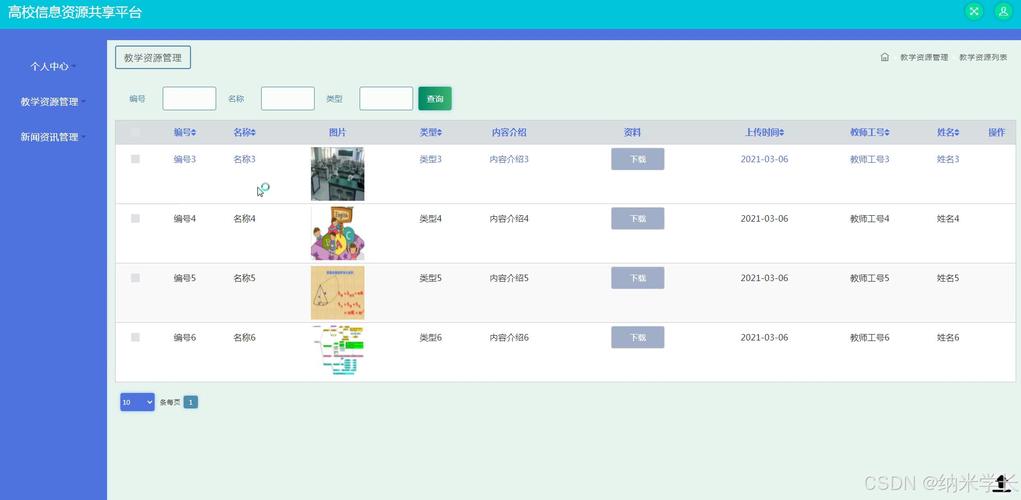Click the 教师工号6 cell

tap(870, 337)
